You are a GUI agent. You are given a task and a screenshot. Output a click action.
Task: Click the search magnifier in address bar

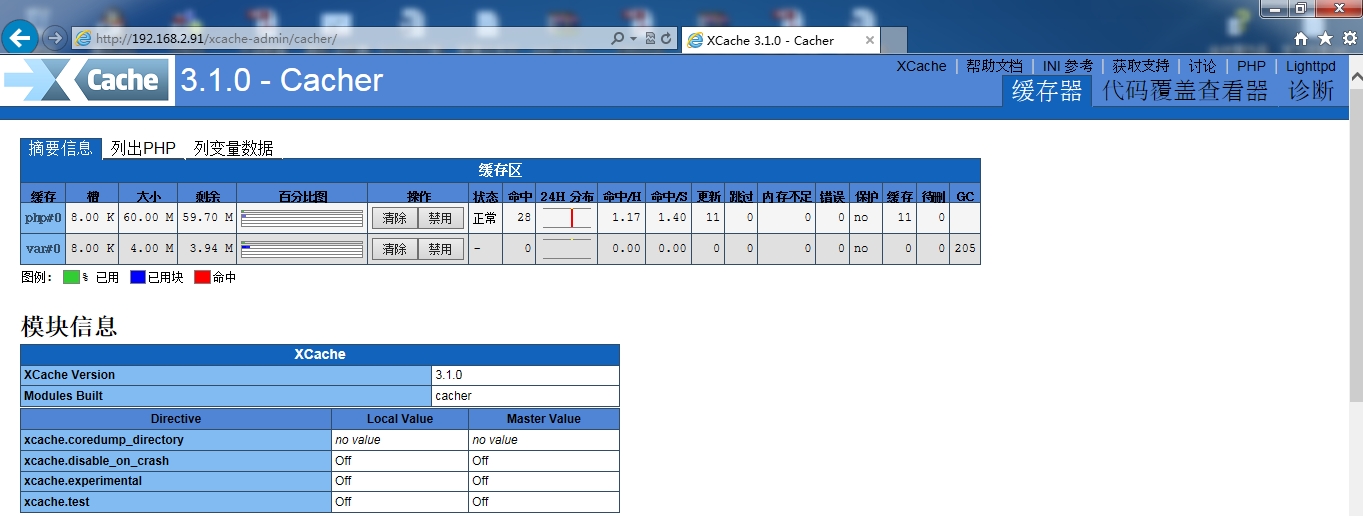point(618,38)
